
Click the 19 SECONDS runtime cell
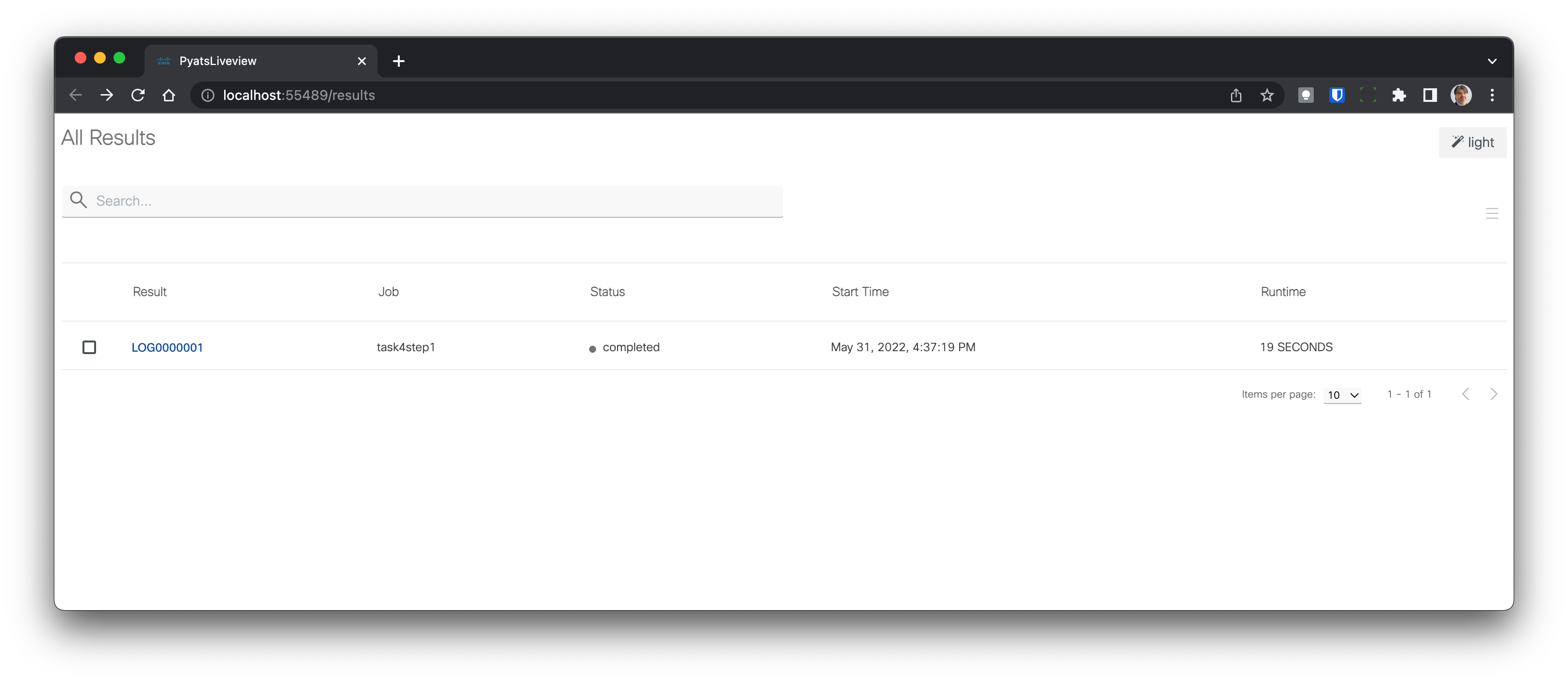click(x=1296, y=347)
